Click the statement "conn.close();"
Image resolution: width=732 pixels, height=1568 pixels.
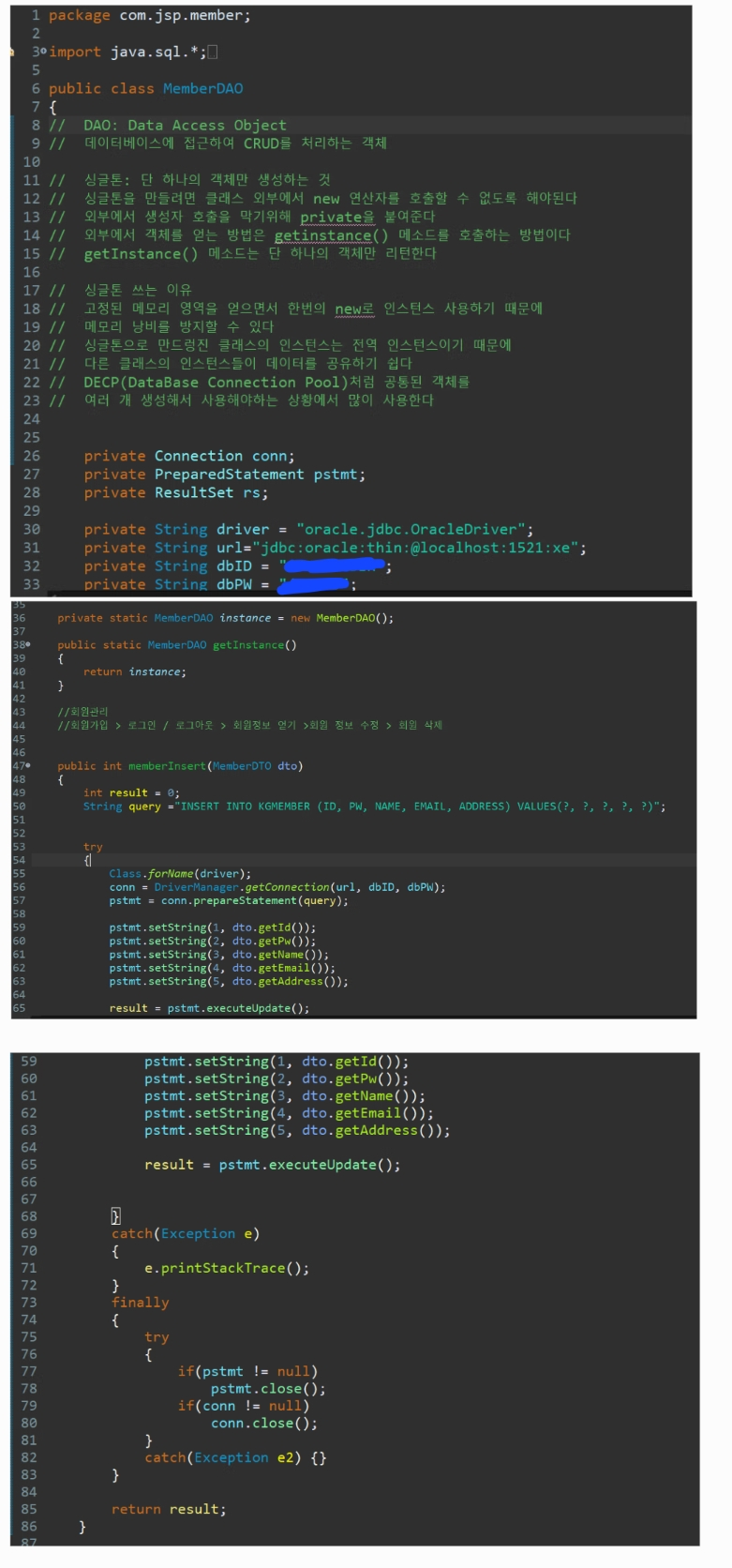click(x=264, y=1424)
